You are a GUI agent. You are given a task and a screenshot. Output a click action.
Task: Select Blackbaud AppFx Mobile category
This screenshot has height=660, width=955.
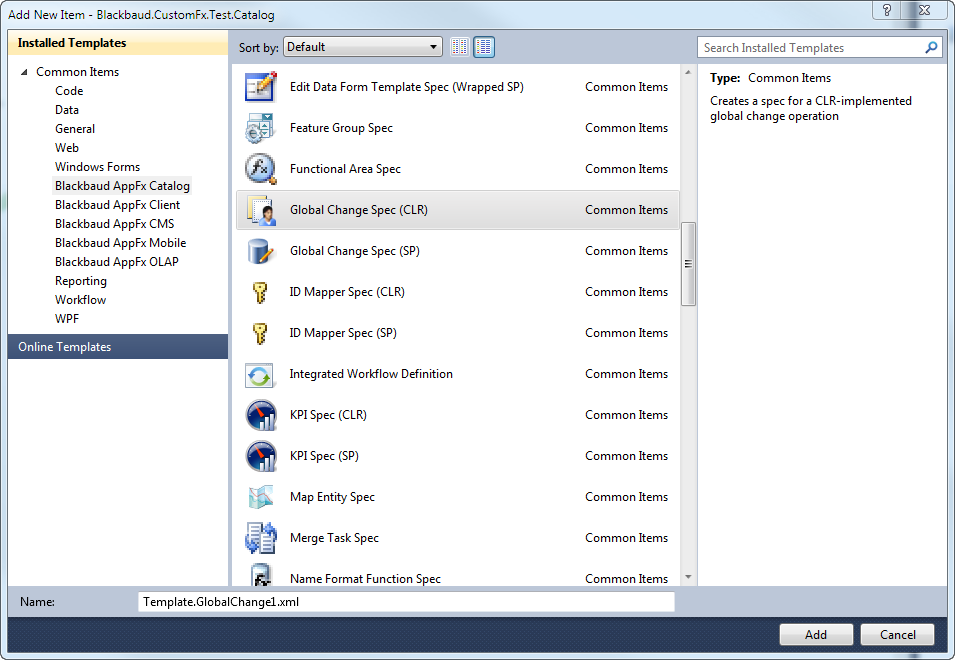[x=121, y=242]
